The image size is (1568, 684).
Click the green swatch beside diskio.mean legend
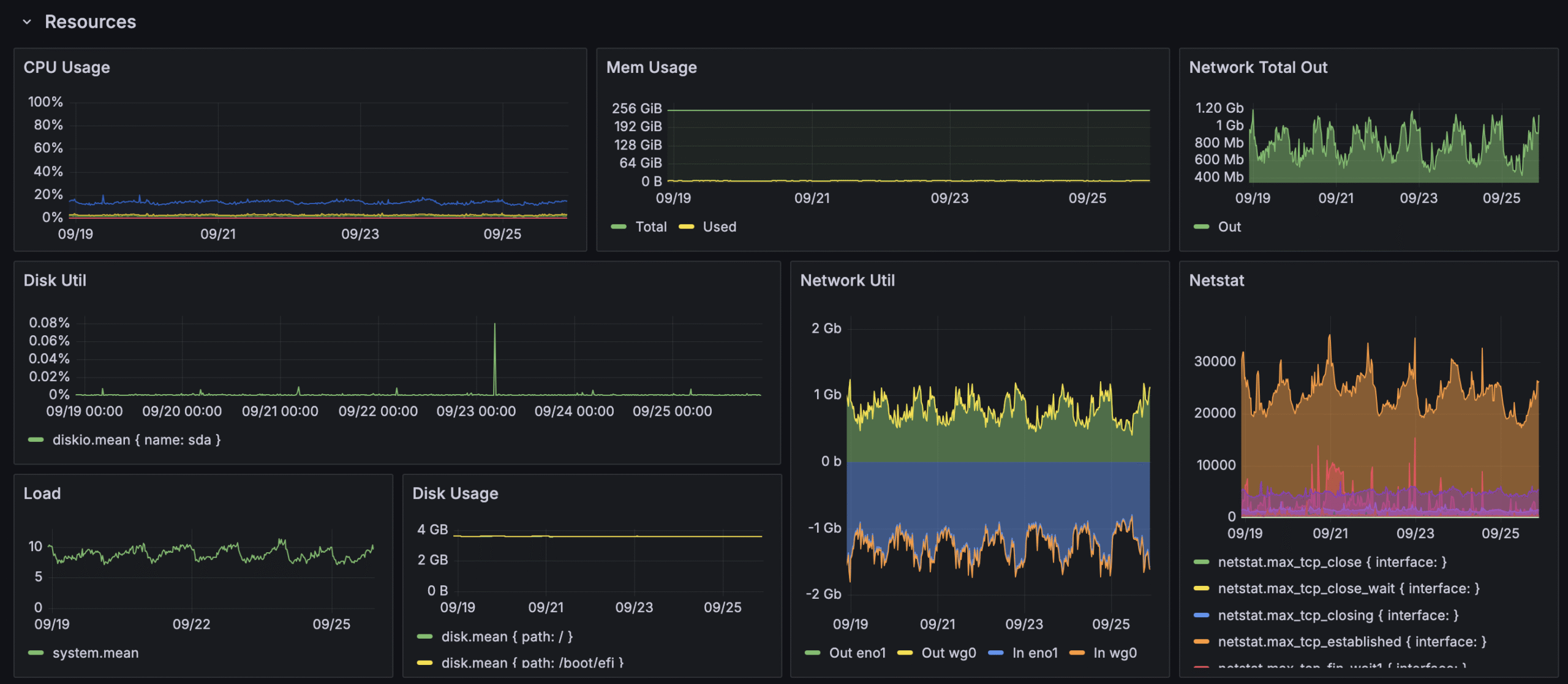(x=36, y=440)
